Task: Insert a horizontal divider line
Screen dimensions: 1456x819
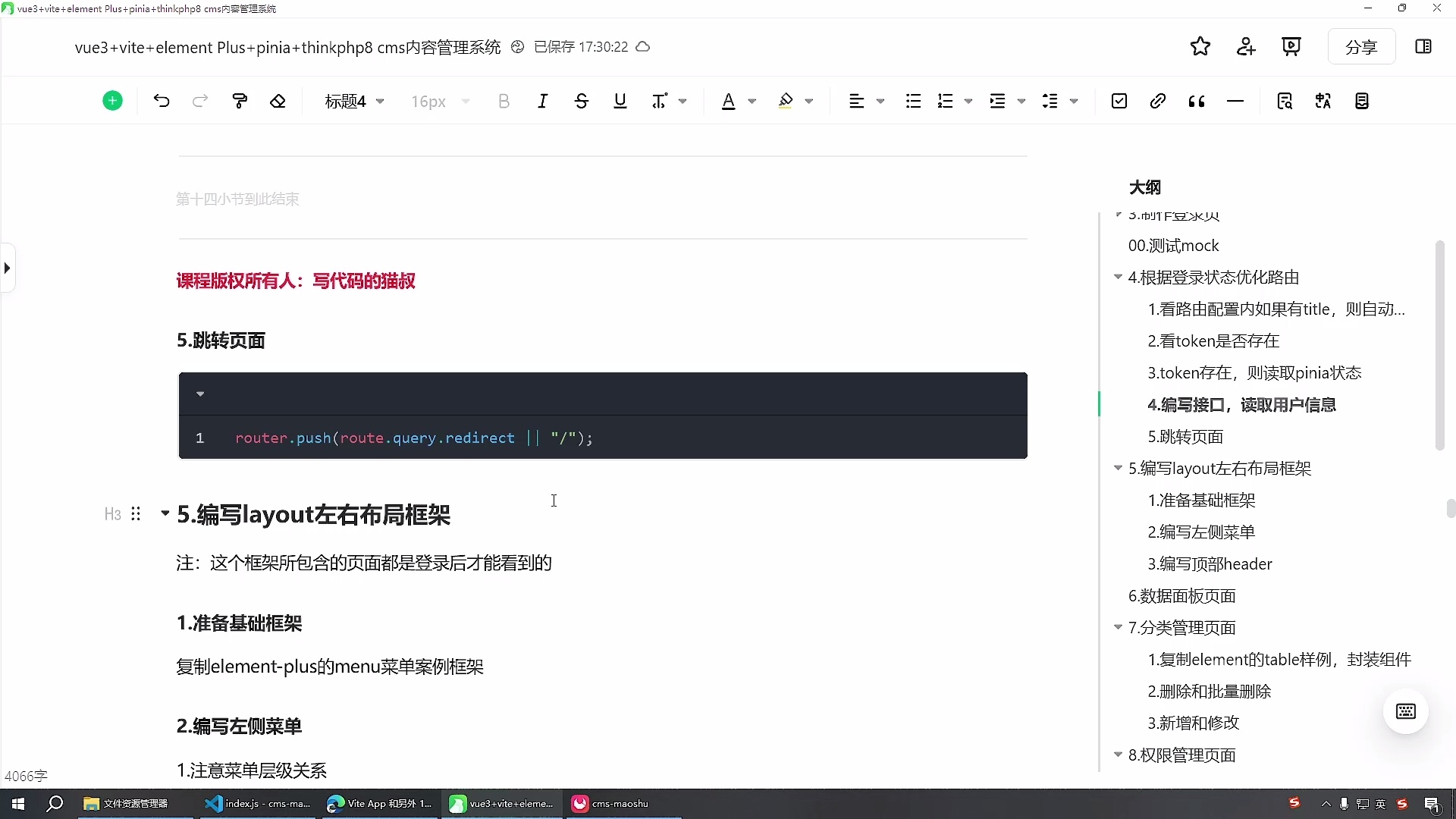Action: (1235, 101)
